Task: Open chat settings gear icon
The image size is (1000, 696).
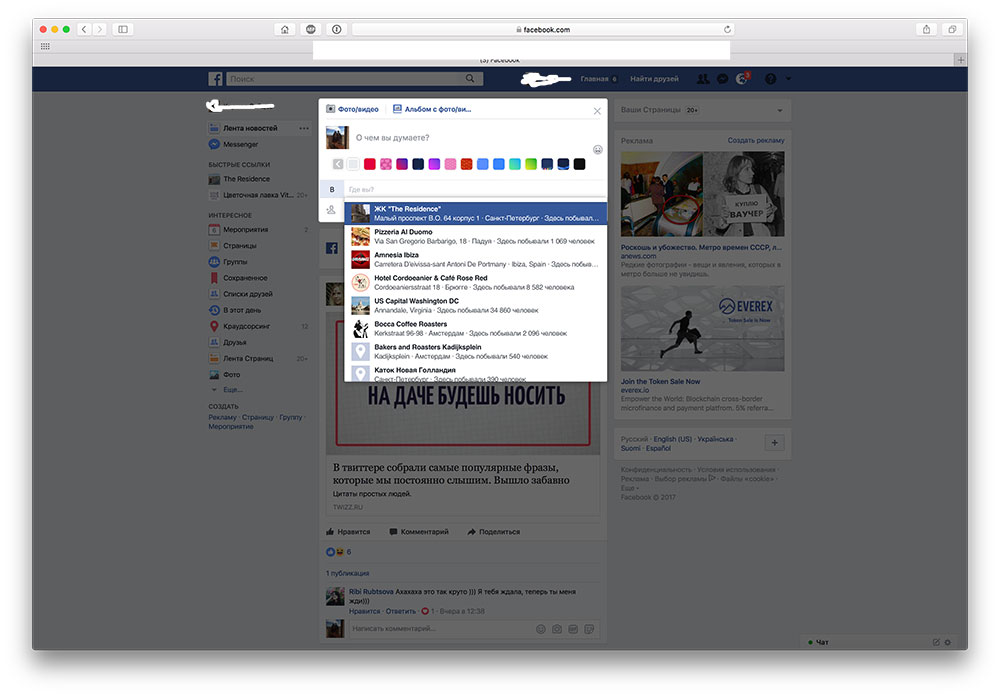Action: pos(948,642)
